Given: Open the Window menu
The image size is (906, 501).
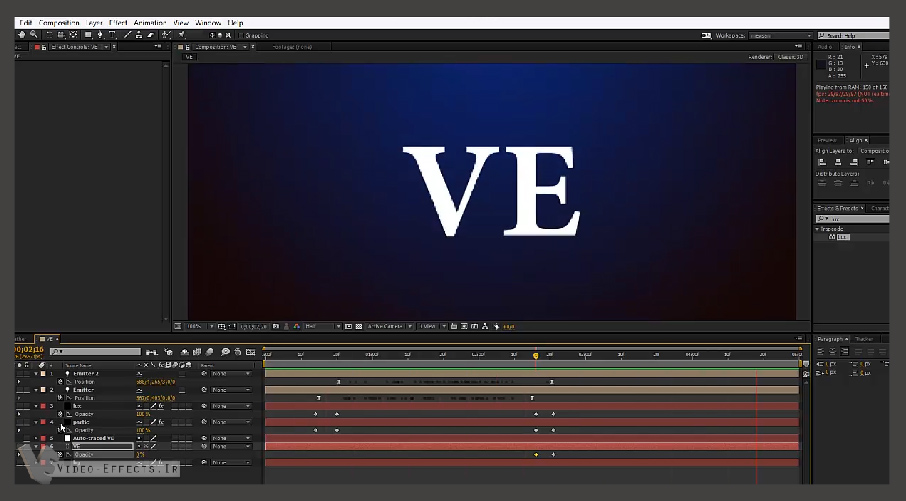Looking at the screenshot, I should [x=208, y=23].
